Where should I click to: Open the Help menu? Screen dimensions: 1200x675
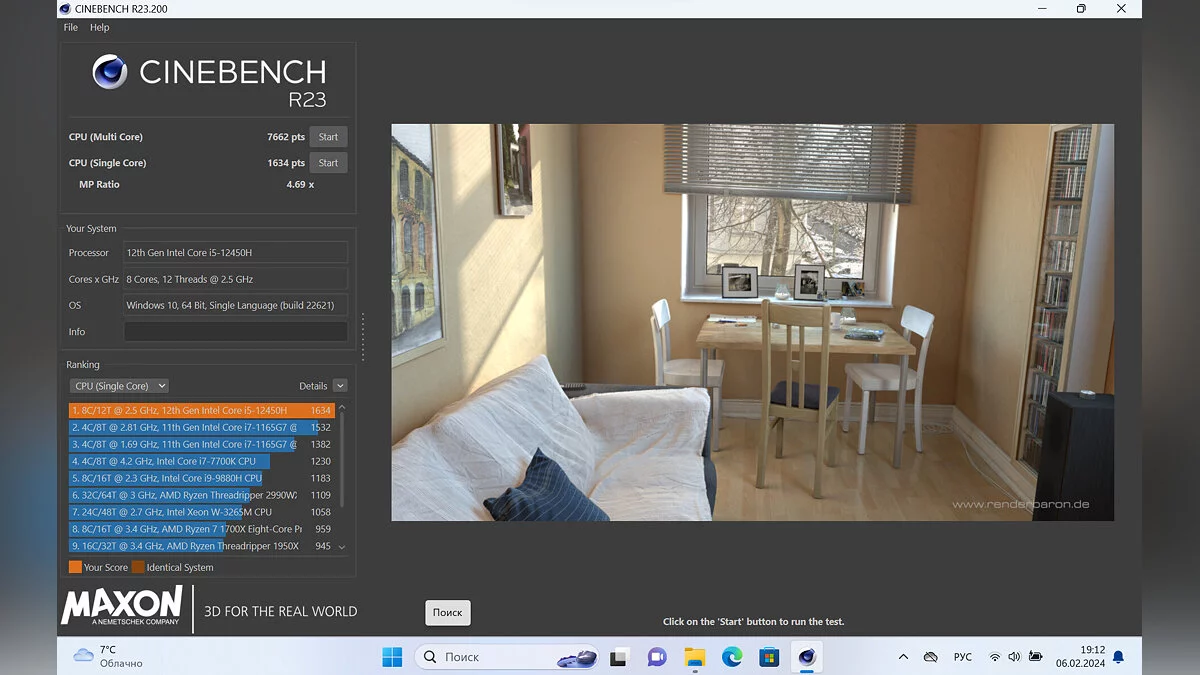point(100,27)
